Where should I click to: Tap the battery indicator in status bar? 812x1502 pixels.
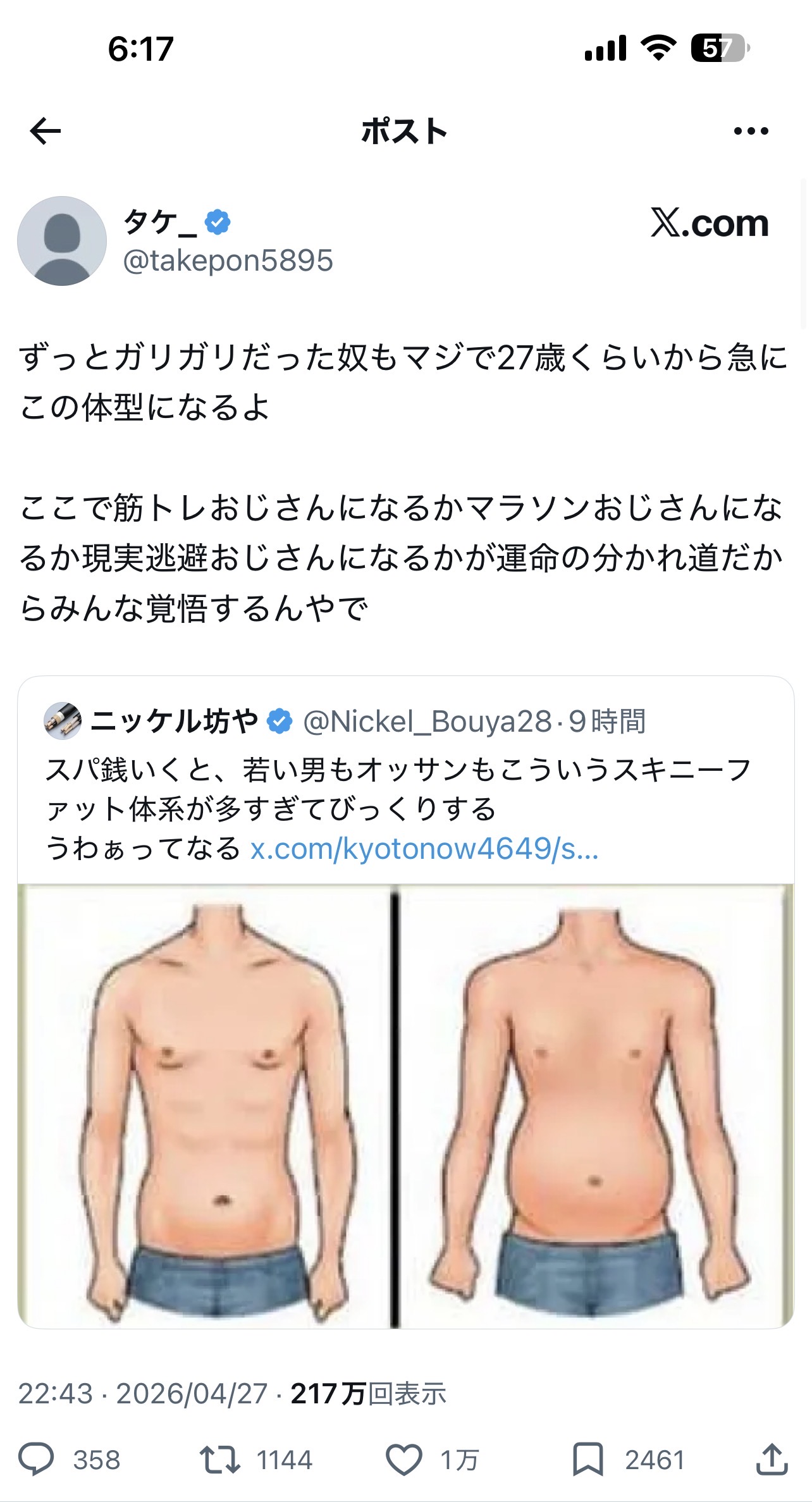[x=720, y=48]
